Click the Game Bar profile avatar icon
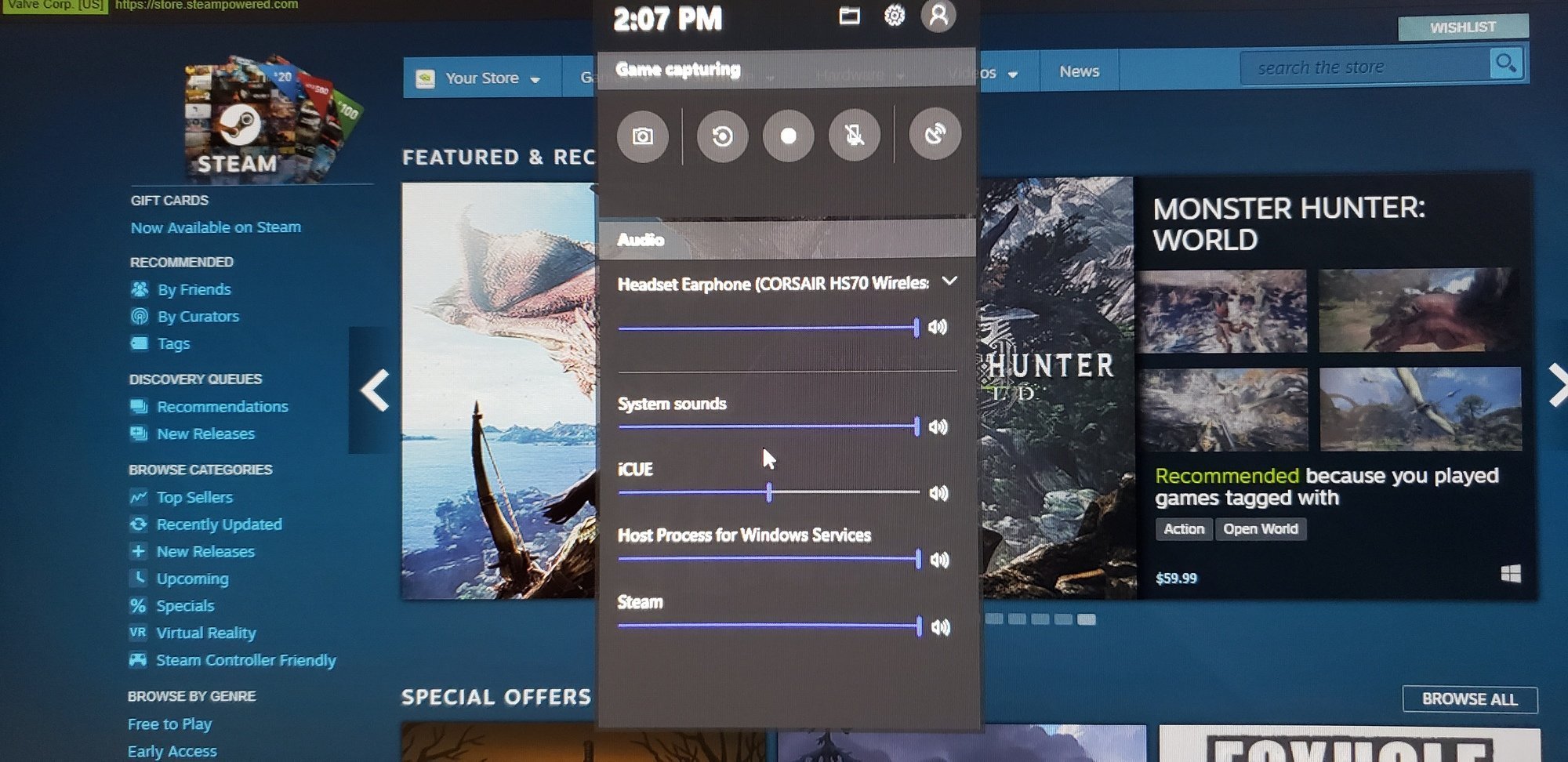The width and height of the screenshot is (1568, 762). (938, 16)
